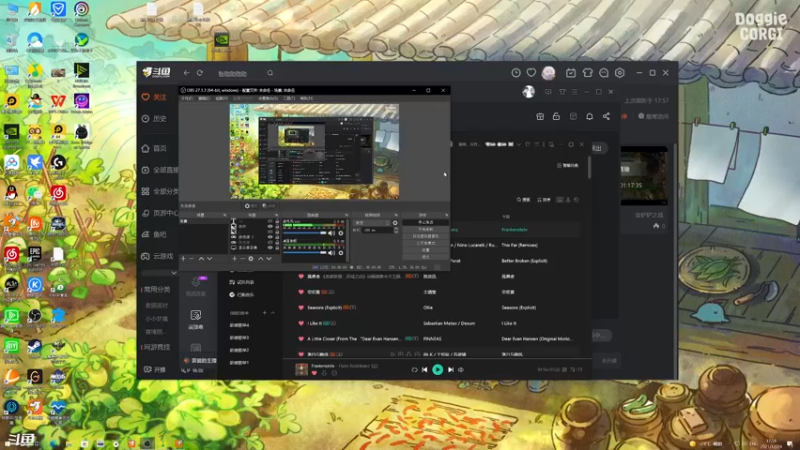The height and width of the screenshot is (450, 800).
Task: Move source up in OBS sources panel
Action: (260, 259)
